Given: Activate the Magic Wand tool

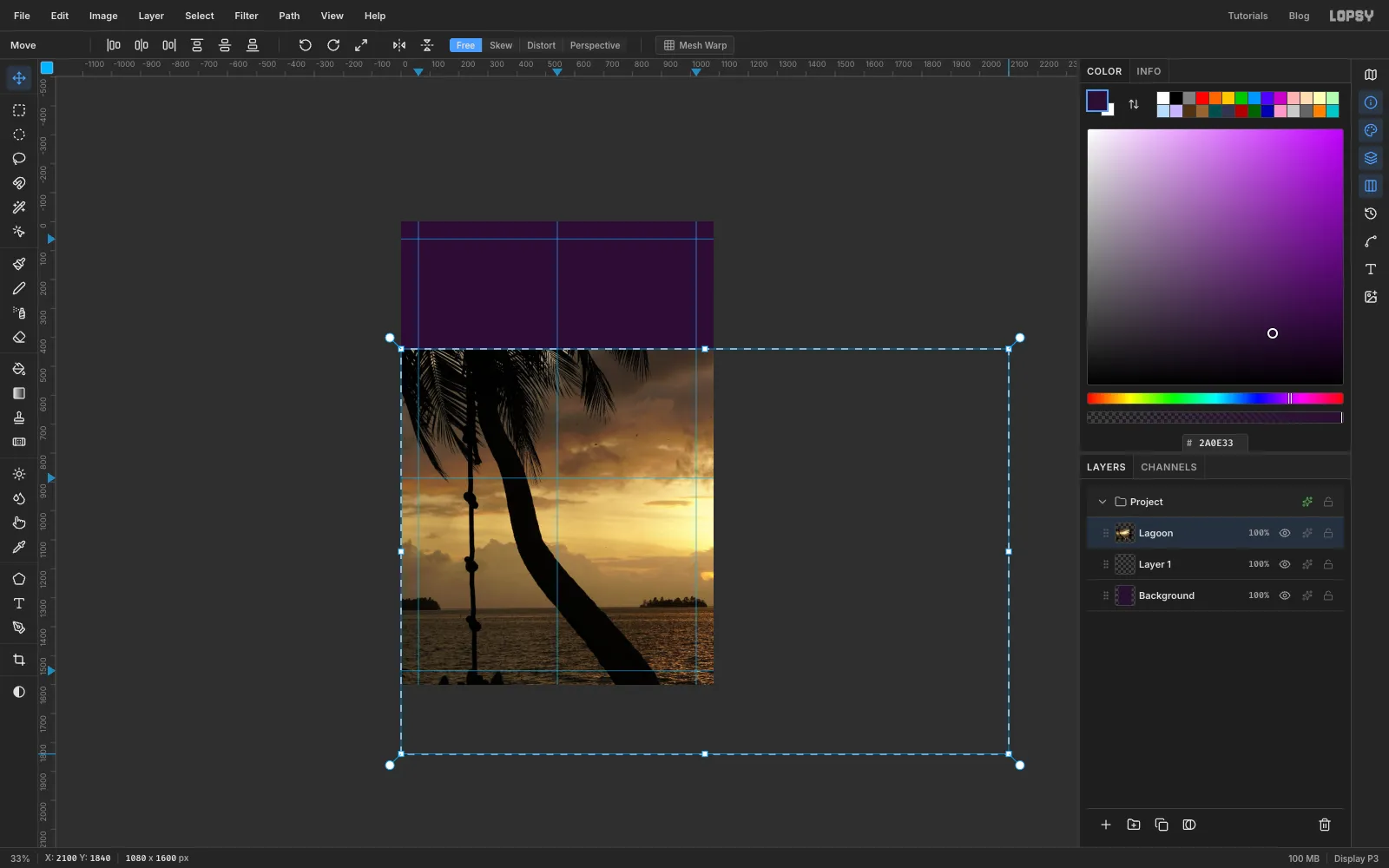Looking at the screenshot, I should click(19, 207).
